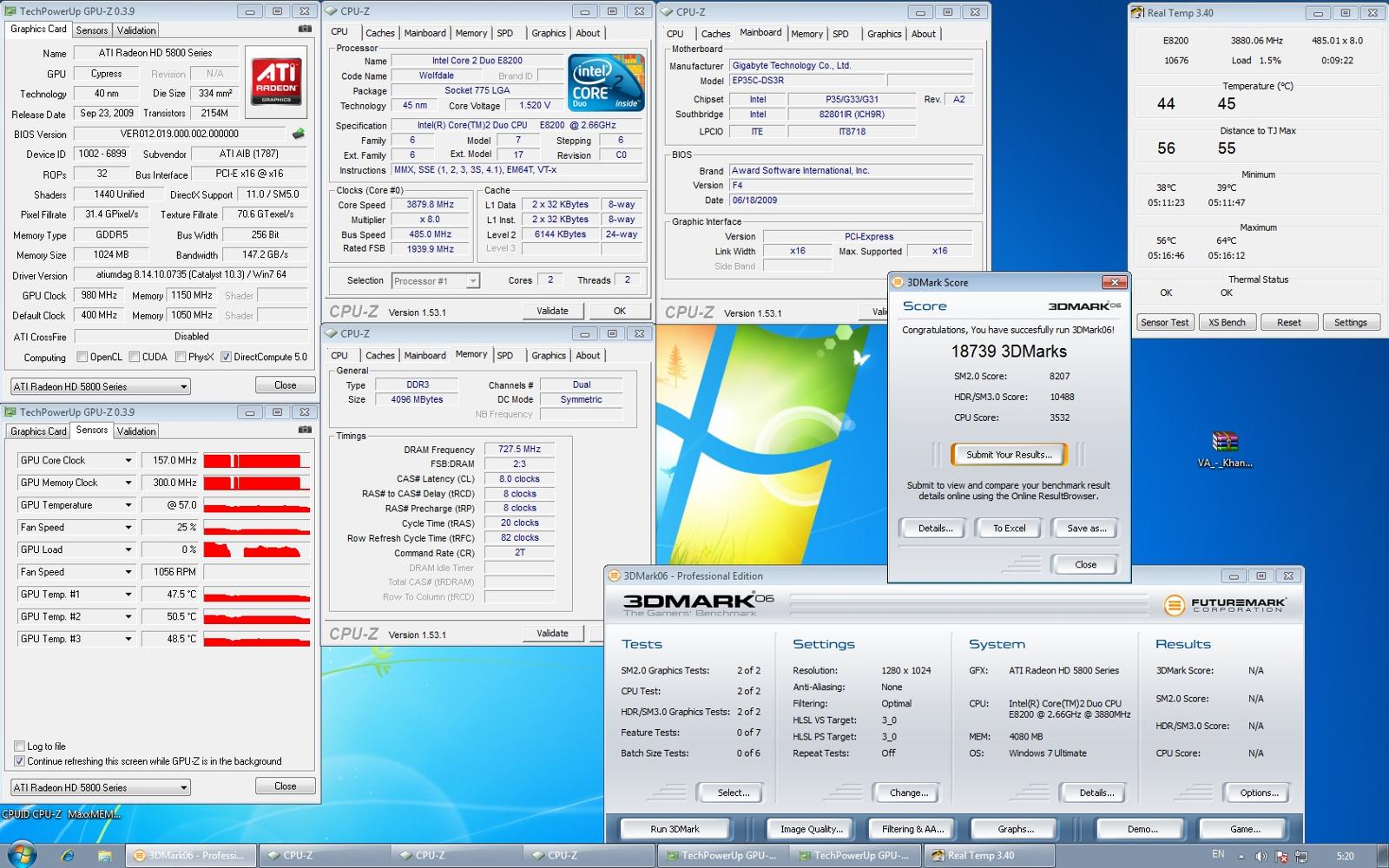Toggle the DirectCompute 5.0 checkbox
This screenshot has width=1389, height=868.
pyautogui.click(x=226, y=357)
